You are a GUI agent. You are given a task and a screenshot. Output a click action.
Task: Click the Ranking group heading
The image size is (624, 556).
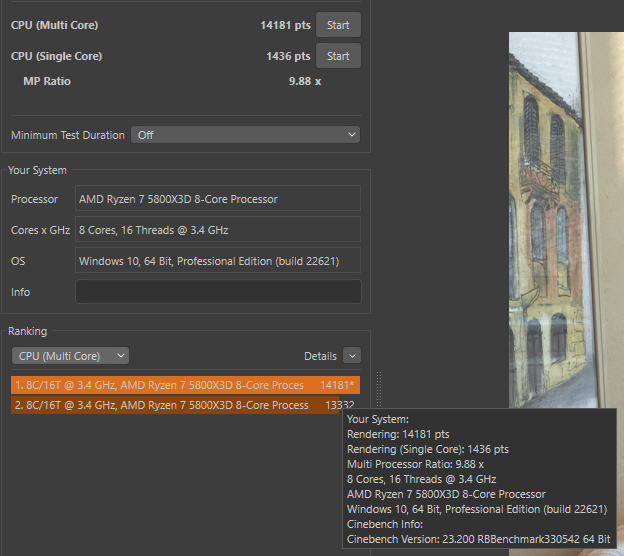(27, 331)
